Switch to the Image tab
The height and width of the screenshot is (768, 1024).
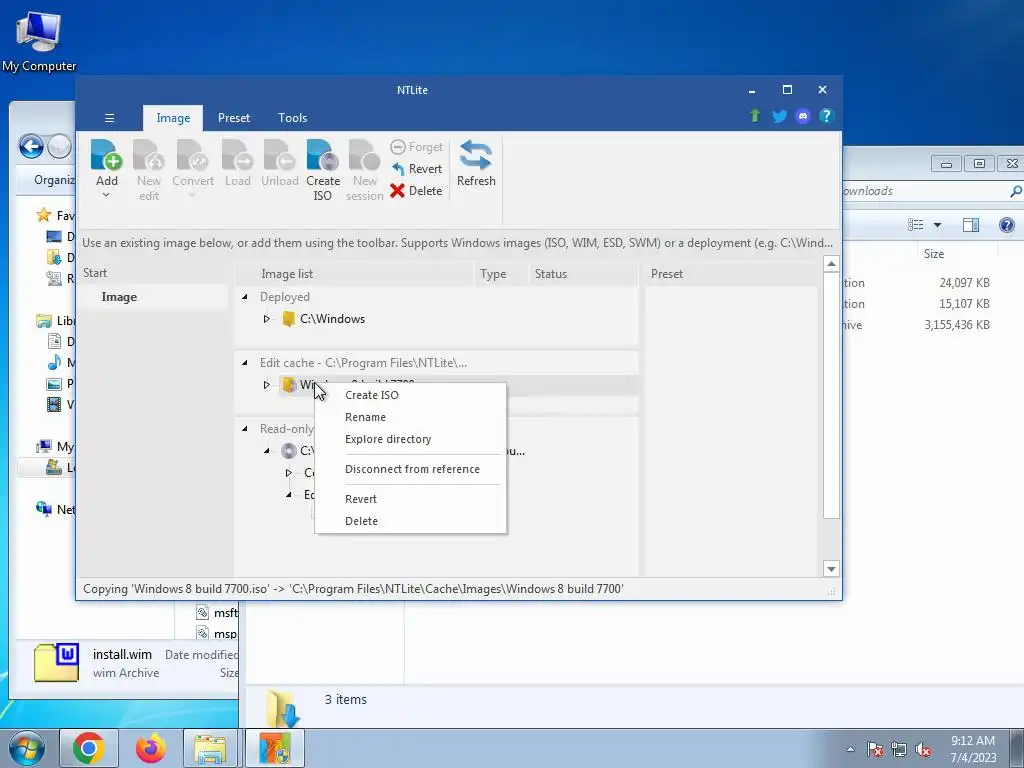(x=173, y=118)
